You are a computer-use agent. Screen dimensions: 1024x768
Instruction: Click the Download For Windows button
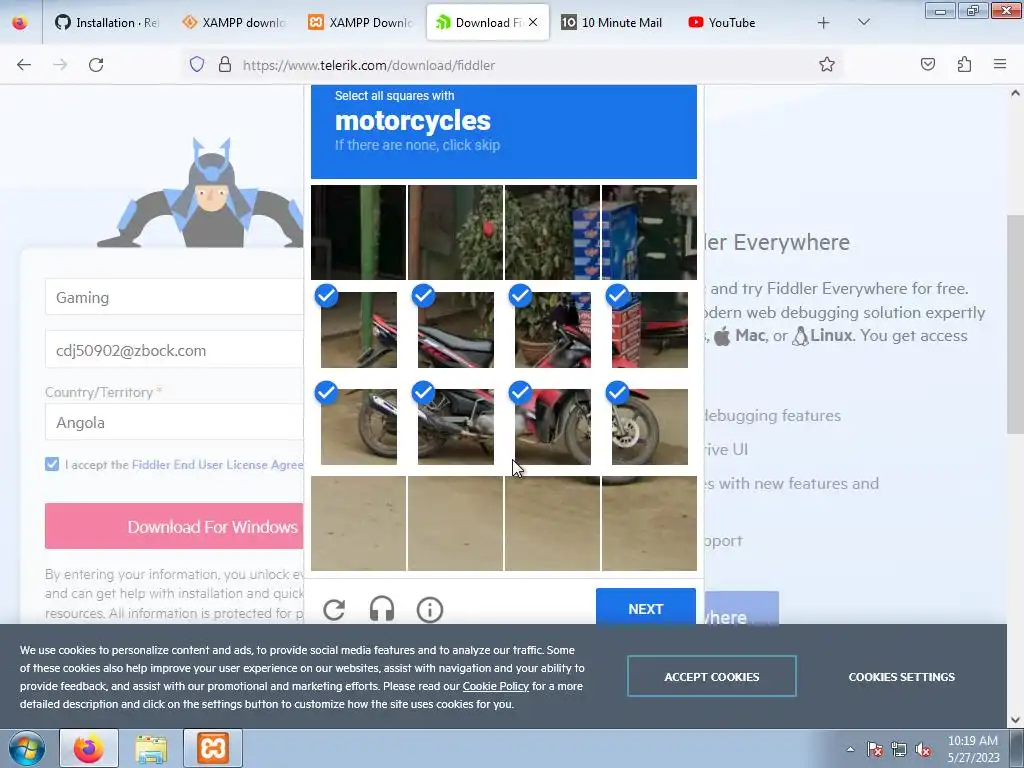[x=174, y=526]
